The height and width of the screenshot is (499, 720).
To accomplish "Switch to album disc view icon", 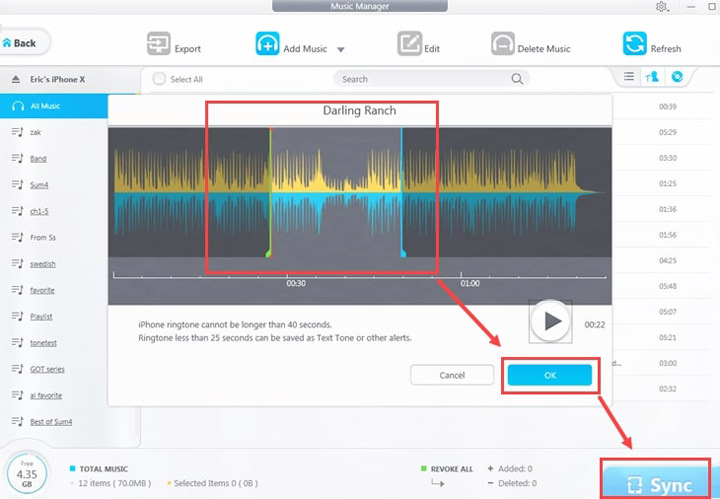I will pyautogui.click(x=677, y=77).
